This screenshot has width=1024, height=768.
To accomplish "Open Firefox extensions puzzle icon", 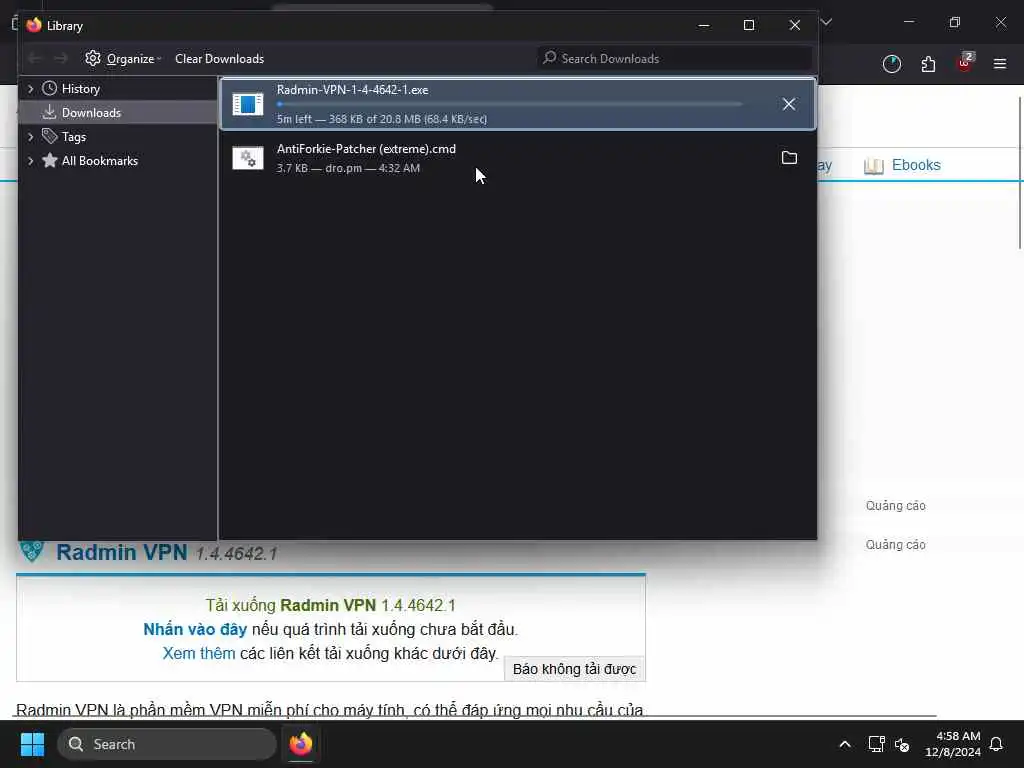I will pyautogui.click(x=928, y=64).
